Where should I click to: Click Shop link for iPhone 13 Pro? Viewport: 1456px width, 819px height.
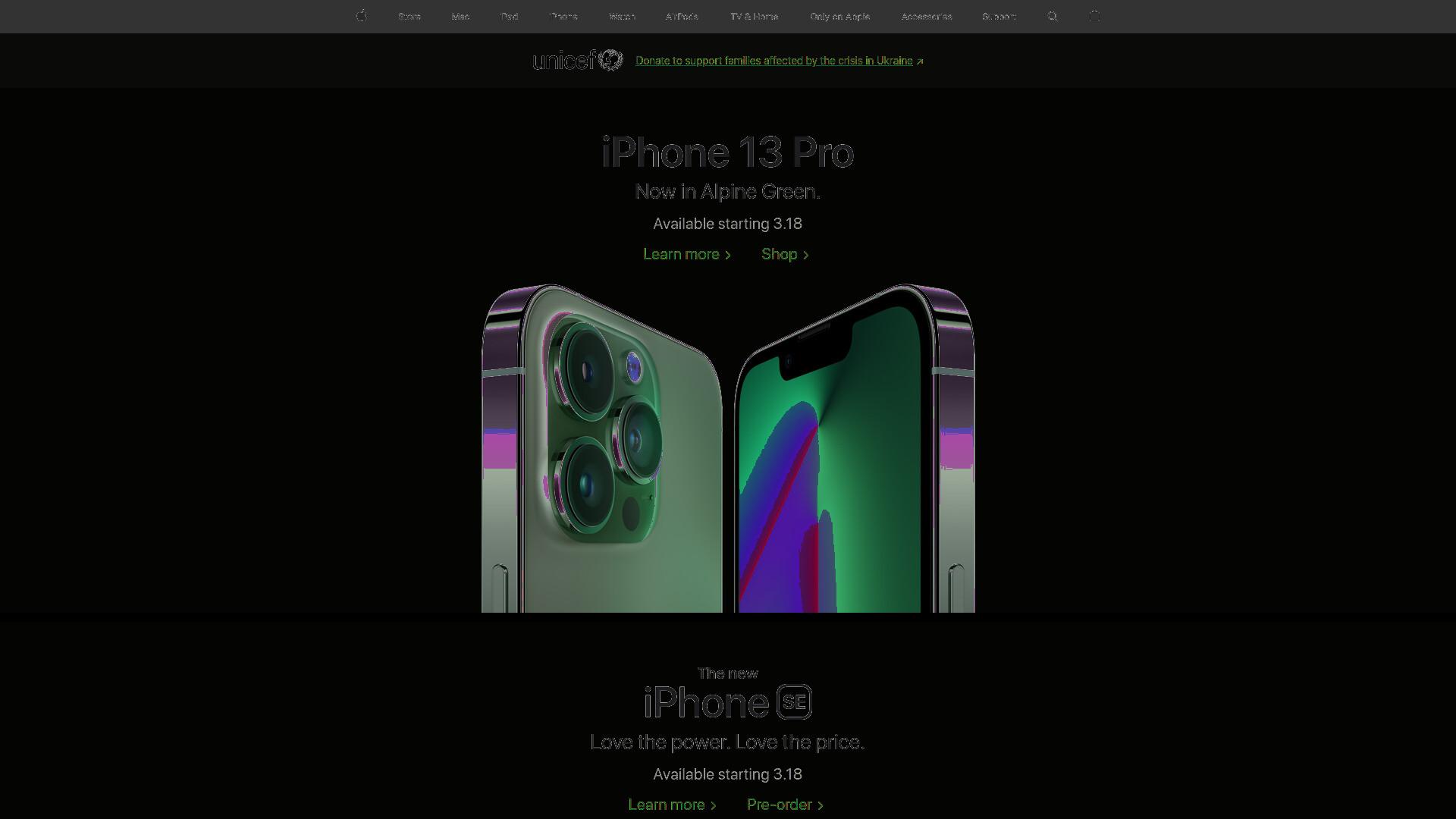[x=785, y=254]
